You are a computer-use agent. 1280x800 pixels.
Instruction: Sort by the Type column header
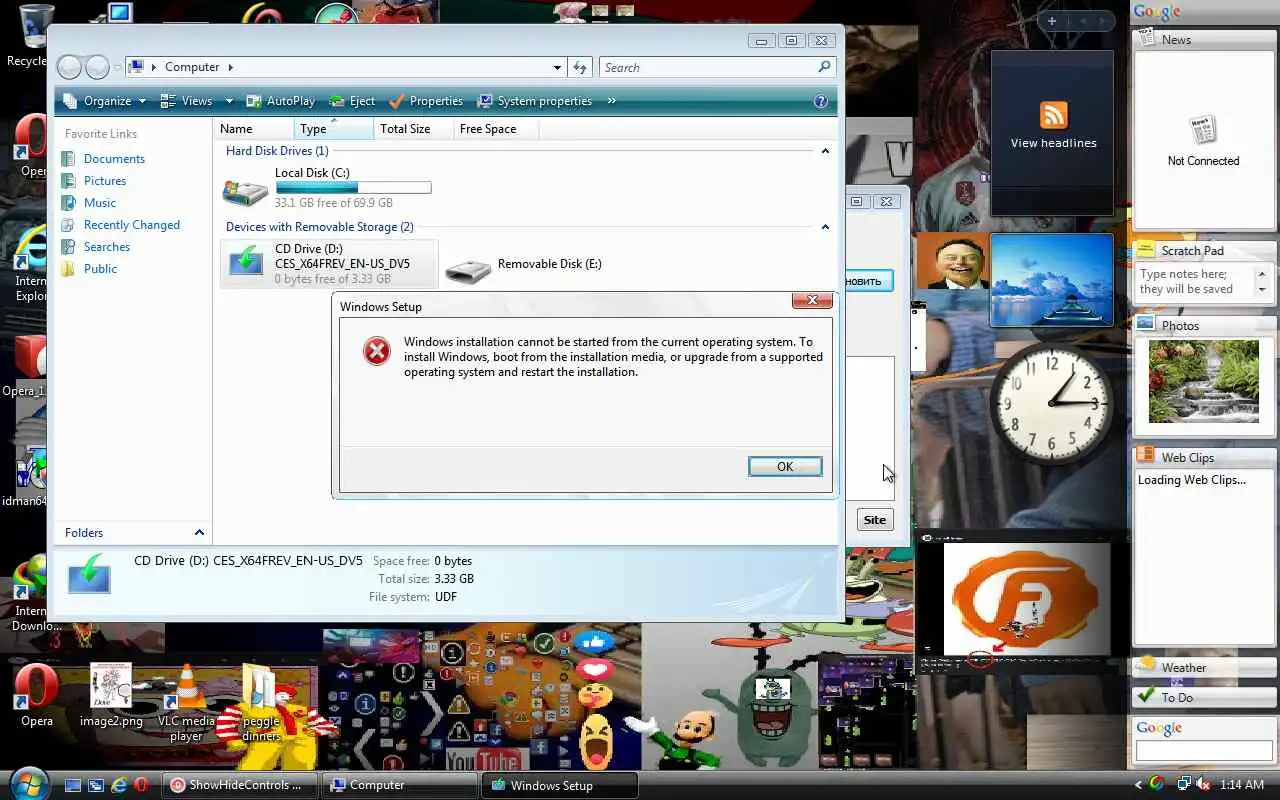point(334,129)
